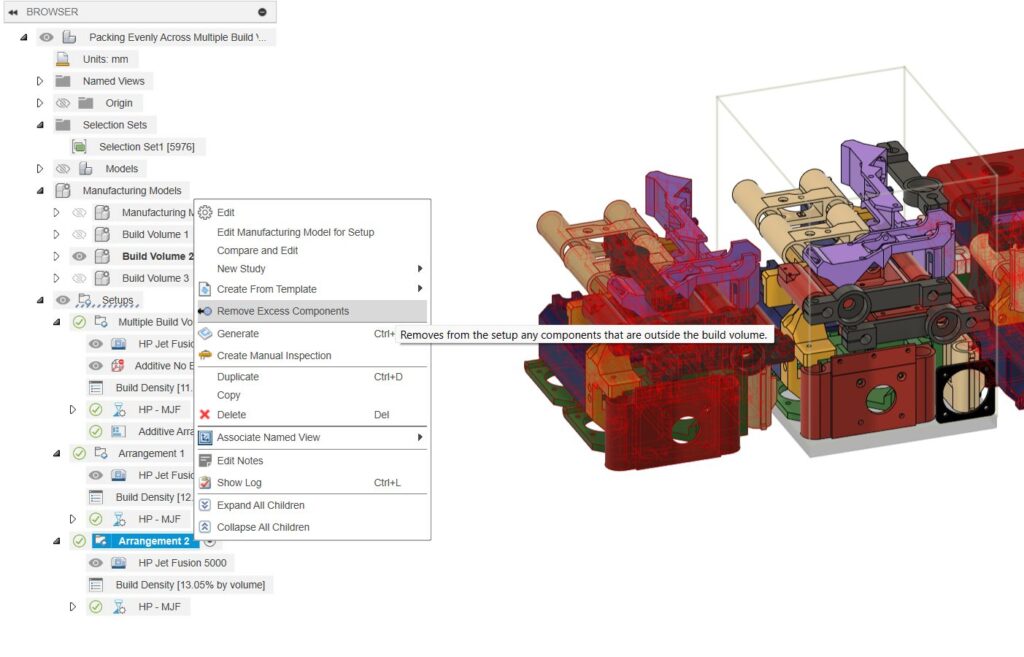Click the Collapse All Children icon
Viewport: 1024px width, 657px height.
point(205,527)
